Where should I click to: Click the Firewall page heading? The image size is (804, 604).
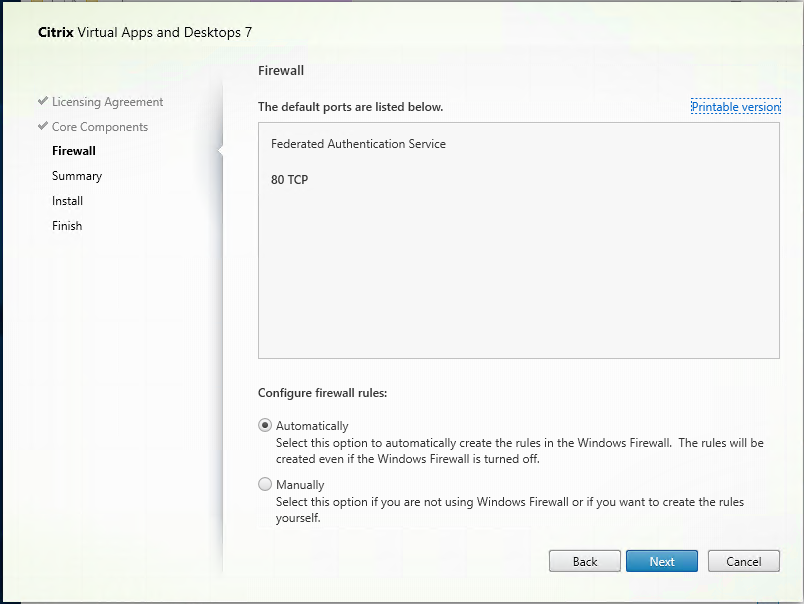(x=280, y=70)
